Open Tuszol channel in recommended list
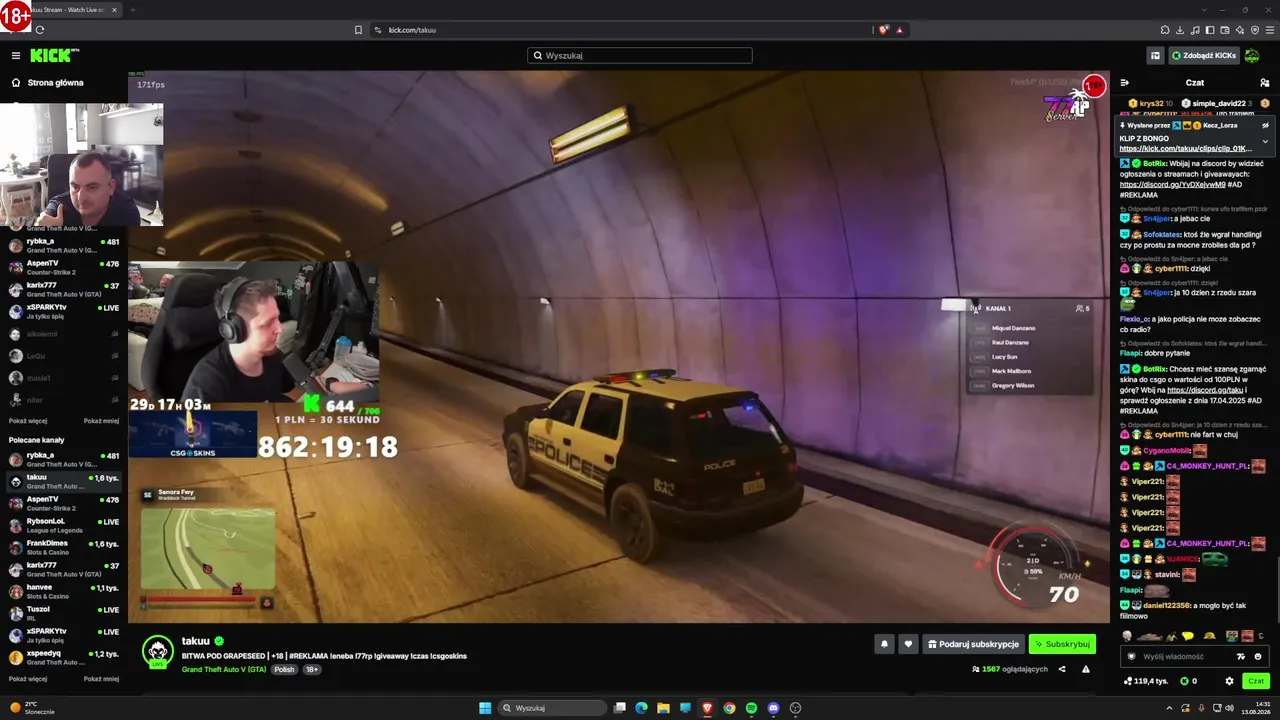This screenshot has width=1280, height=720. tap(64, 614)
